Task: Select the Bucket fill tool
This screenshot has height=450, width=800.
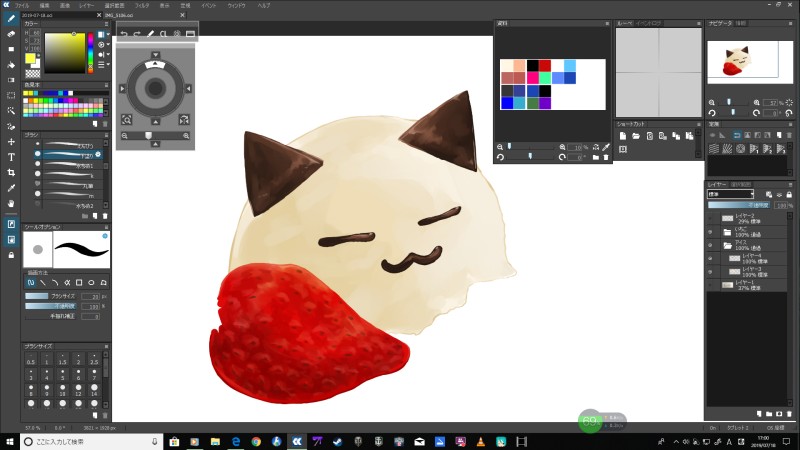Action: point(10,64)
